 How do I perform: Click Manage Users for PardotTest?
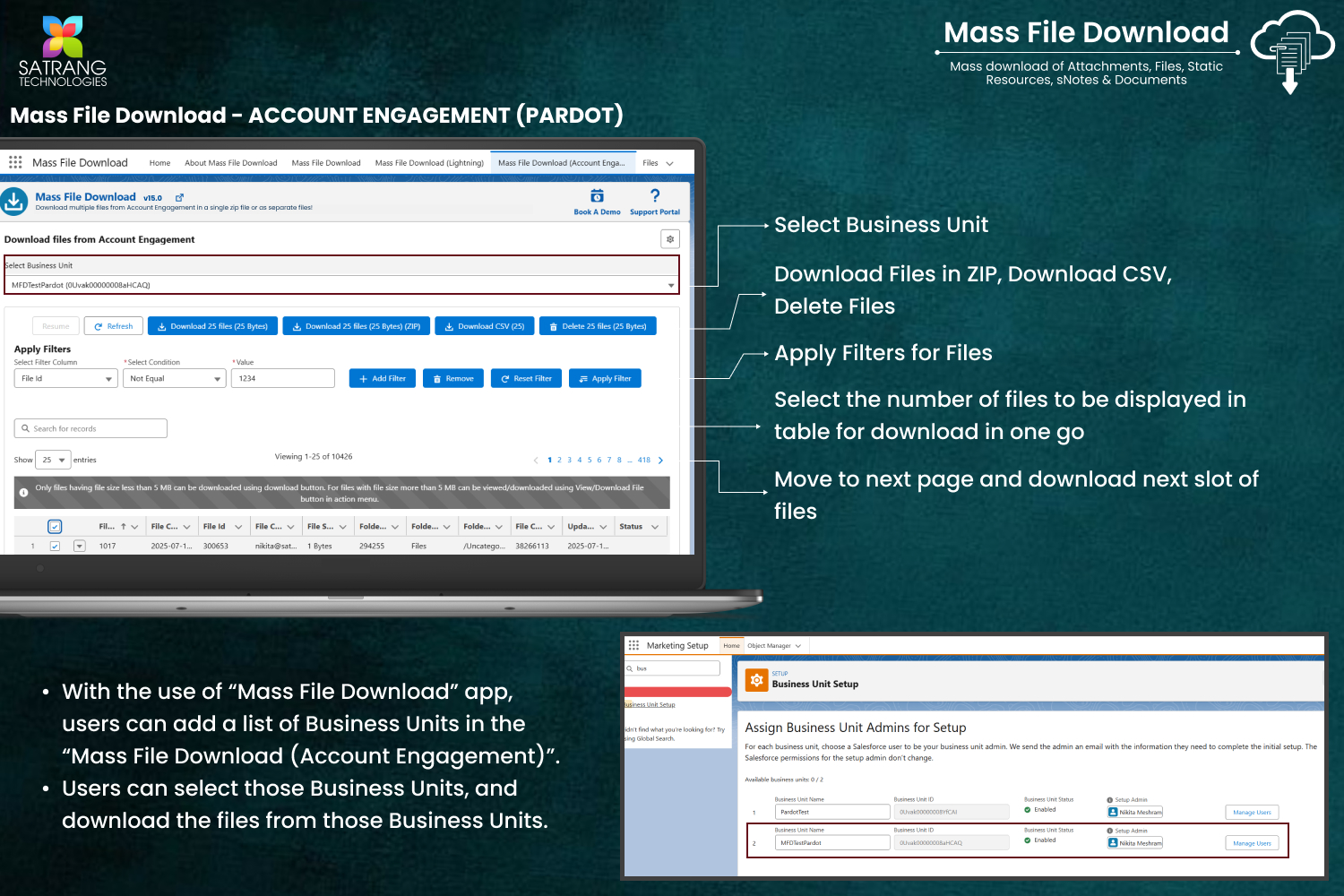(x=1252, y=813)
